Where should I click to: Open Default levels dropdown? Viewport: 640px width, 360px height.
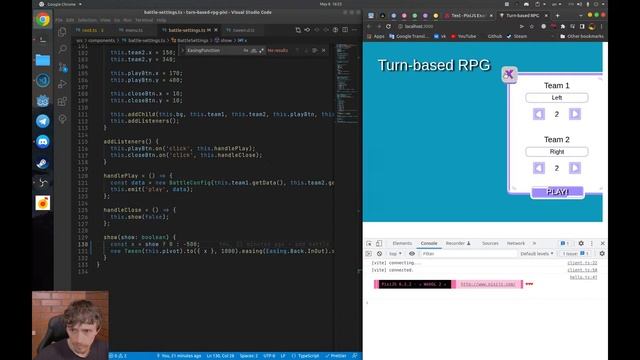tap(537, 253)
